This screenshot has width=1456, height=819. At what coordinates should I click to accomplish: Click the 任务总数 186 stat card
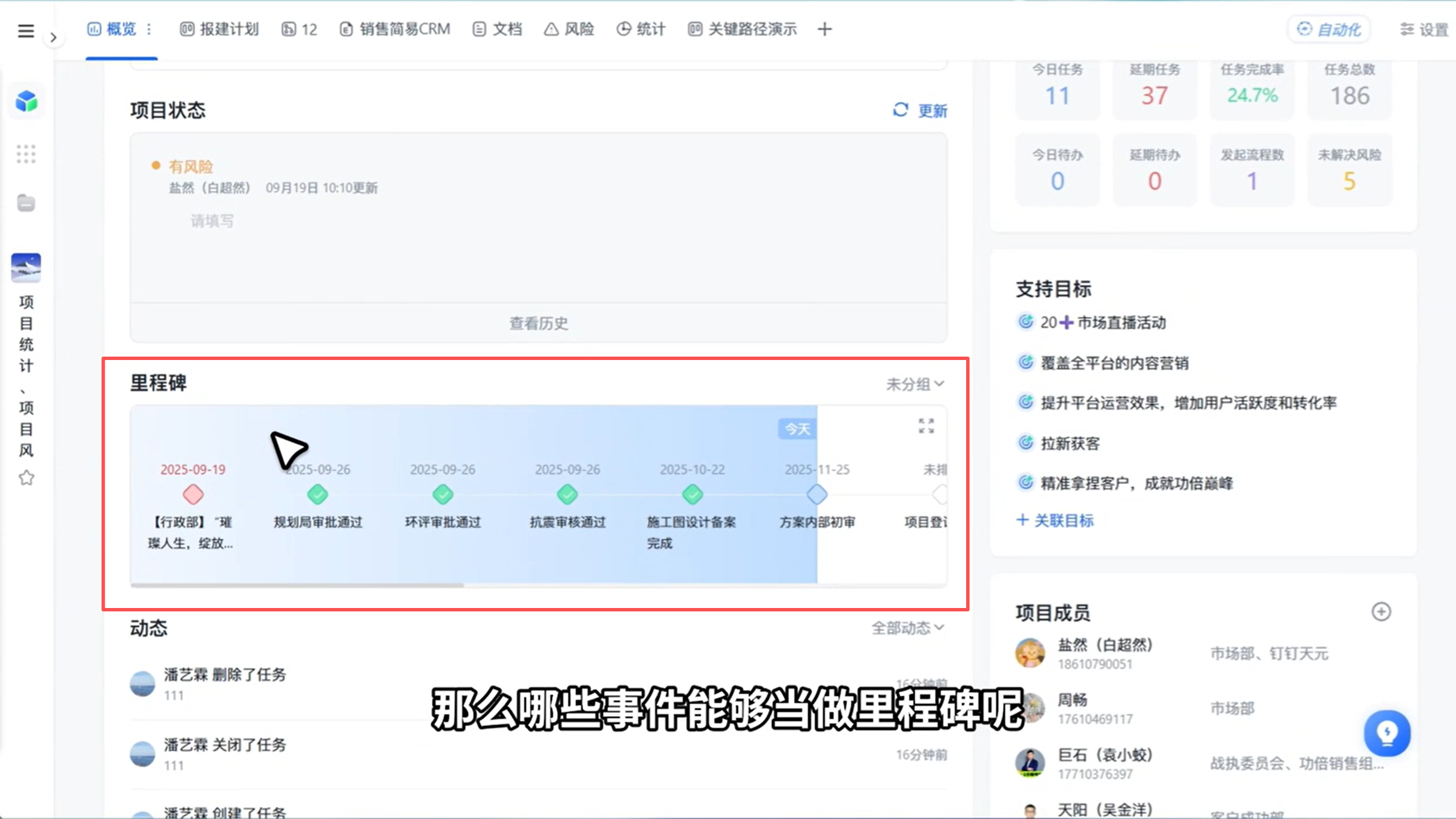(1350, 88)
